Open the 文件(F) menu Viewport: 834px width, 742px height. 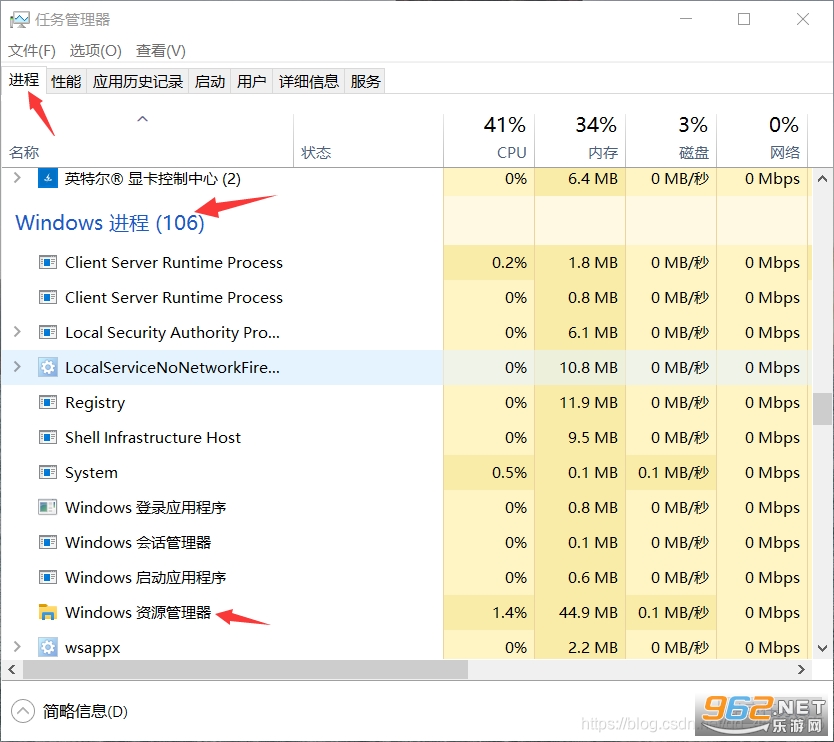32,51
